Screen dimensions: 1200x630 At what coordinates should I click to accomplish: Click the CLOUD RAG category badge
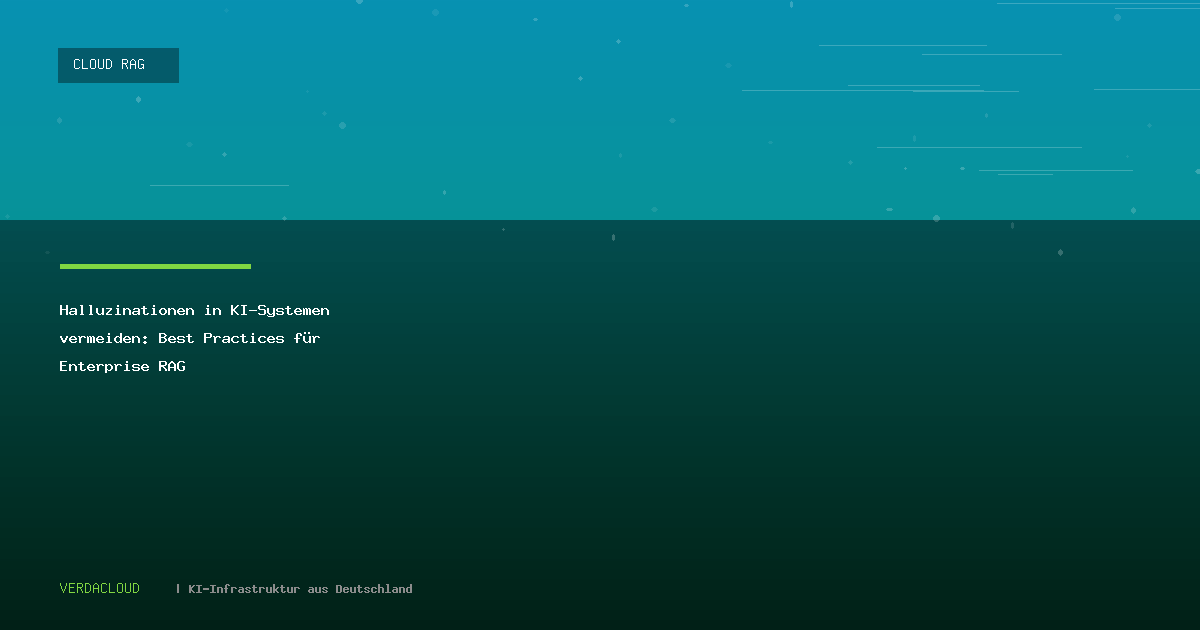pos(118,65)
